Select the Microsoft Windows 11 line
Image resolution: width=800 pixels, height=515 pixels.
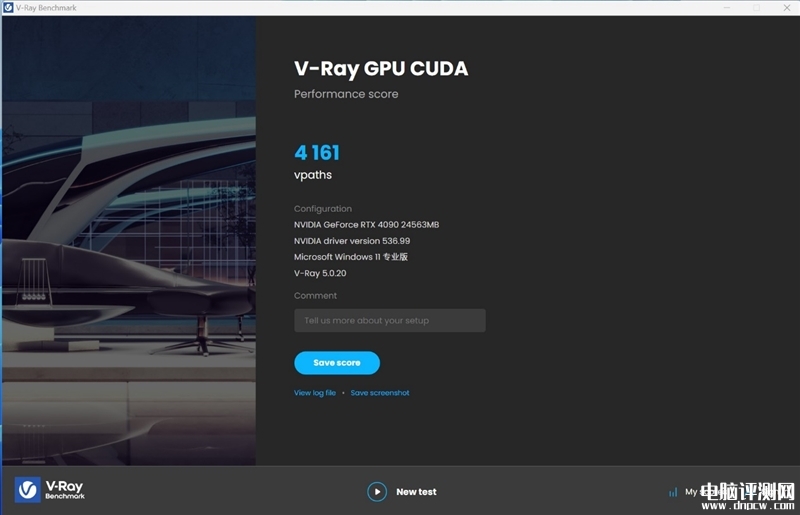pyautogui.click(x=351, y=257)
